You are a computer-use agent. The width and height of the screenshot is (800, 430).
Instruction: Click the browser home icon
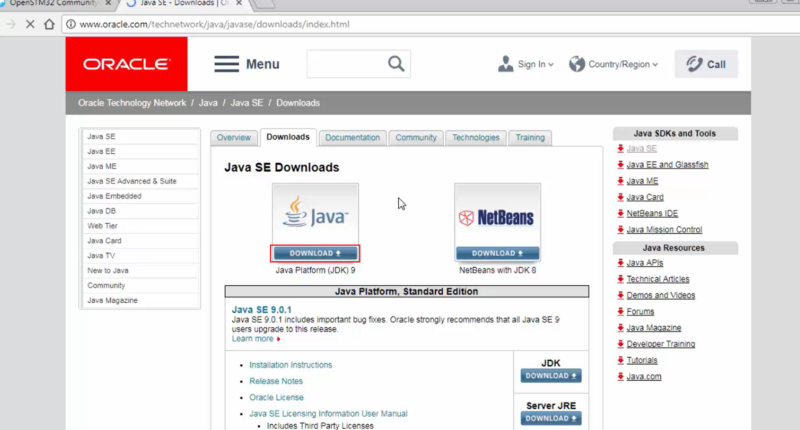[x=49, y=24]
